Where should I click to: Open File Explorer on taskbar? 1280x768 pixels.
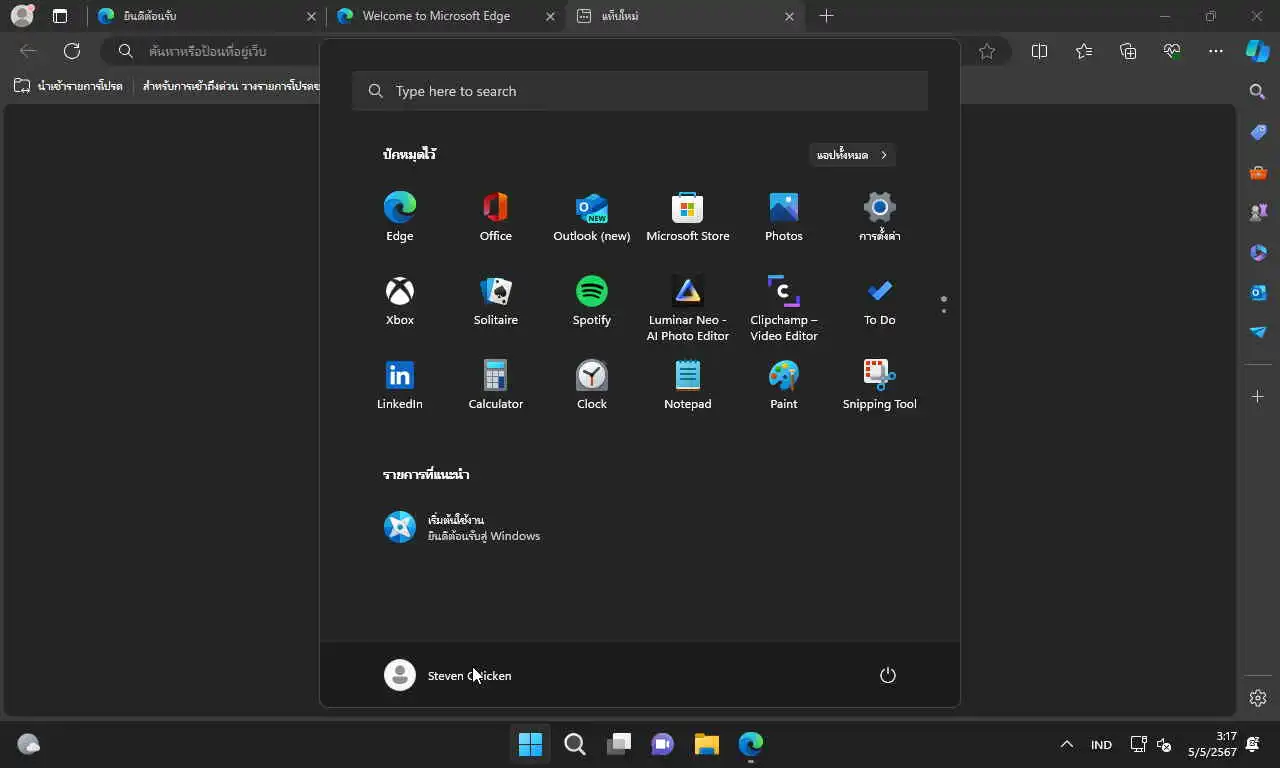pos(706,744)
